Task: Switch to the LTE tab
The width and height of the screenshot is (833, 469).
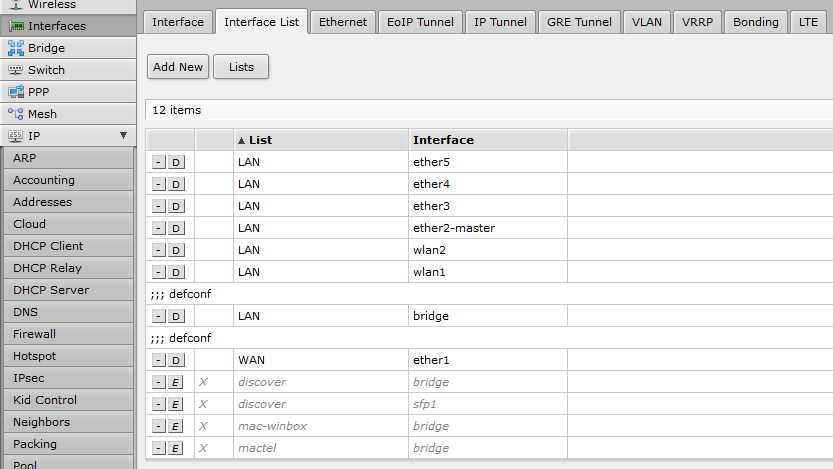Action: click(x=808, y=22)
